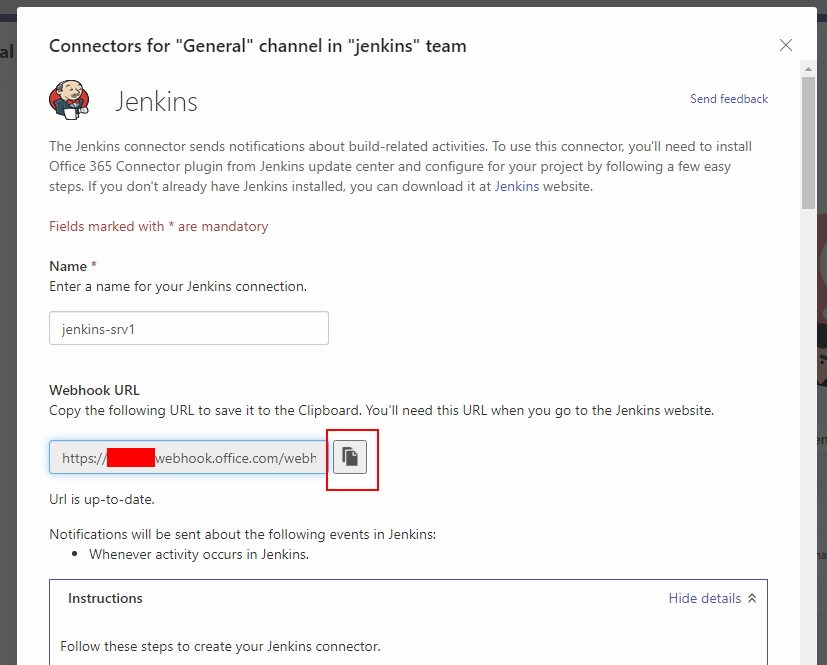
Task: Click the X to dismiss the connectors dialog
Action: point(786,45)
